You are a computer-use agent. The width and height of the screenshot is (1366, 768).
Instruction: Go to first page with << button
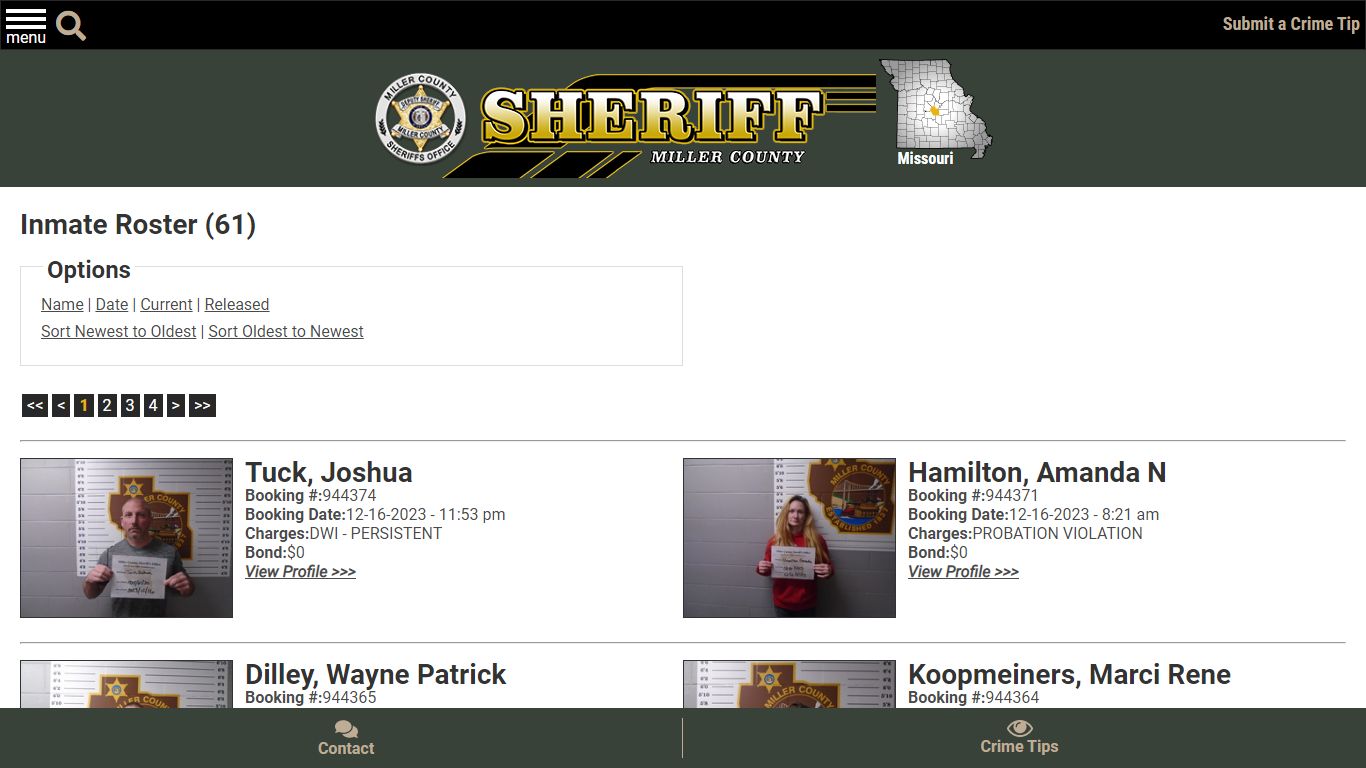click(x=35, y=405)
